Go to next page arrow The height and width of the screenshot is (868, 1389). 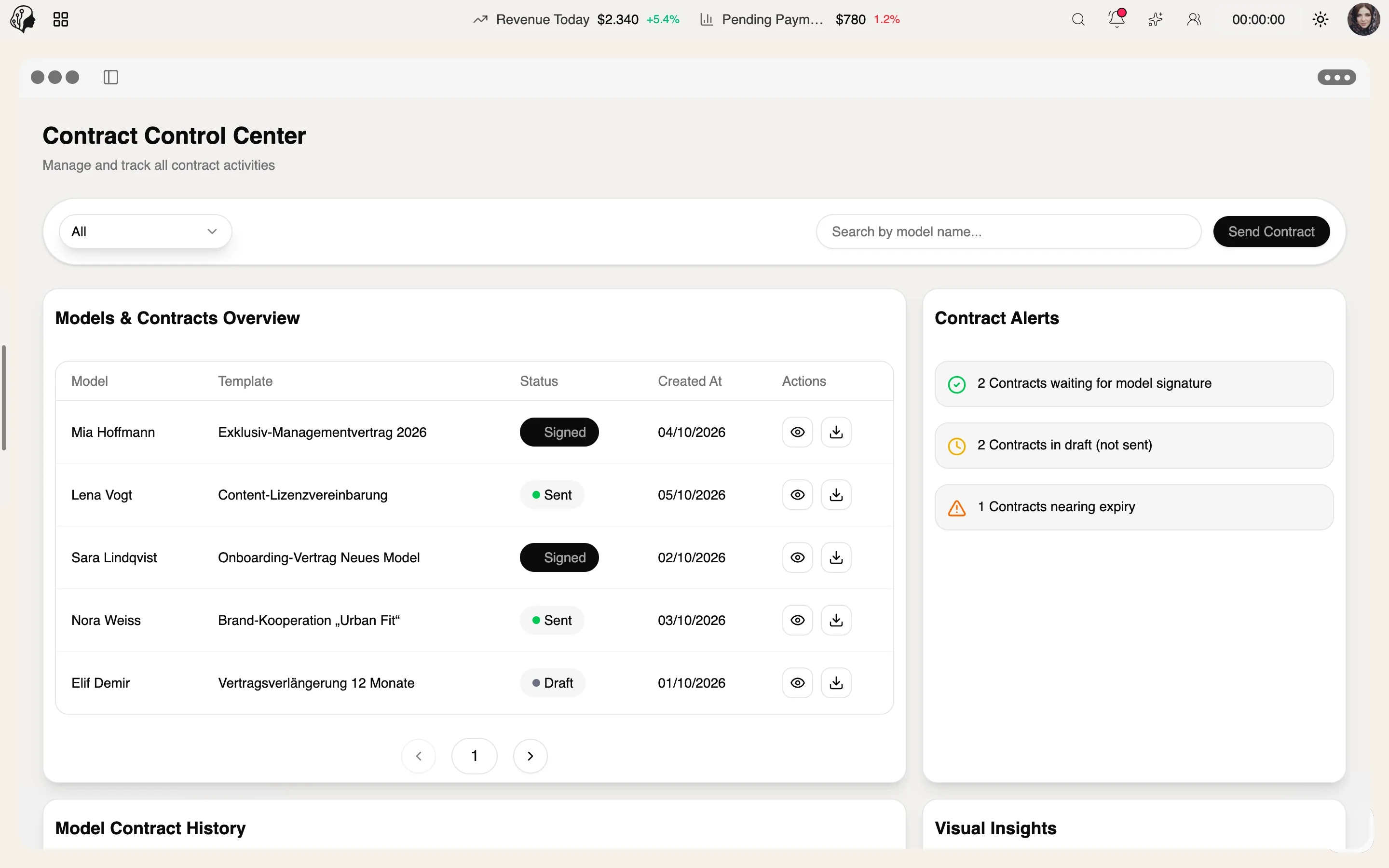click(x=530, y=756)
